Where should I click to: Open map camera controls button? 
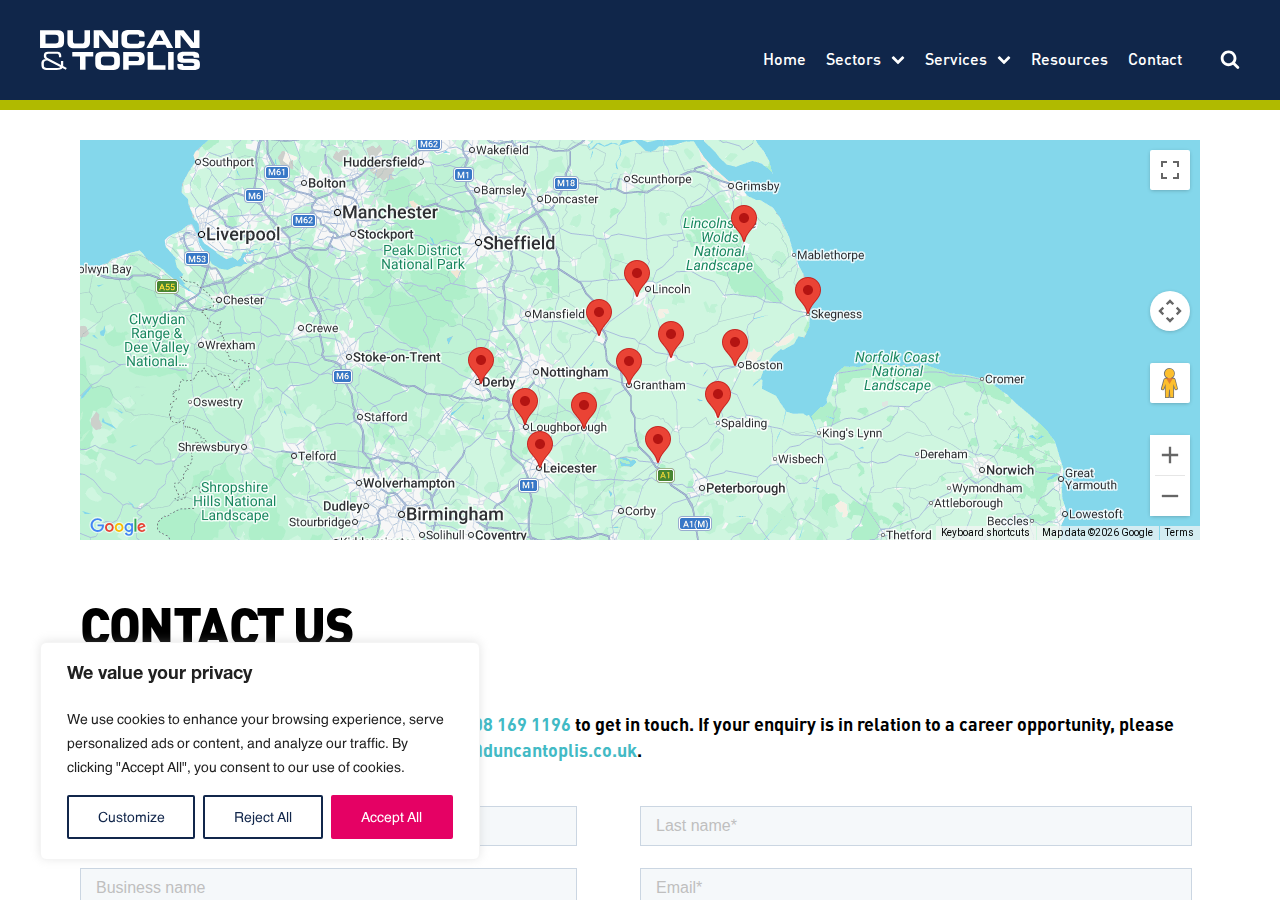[1170, 311]
